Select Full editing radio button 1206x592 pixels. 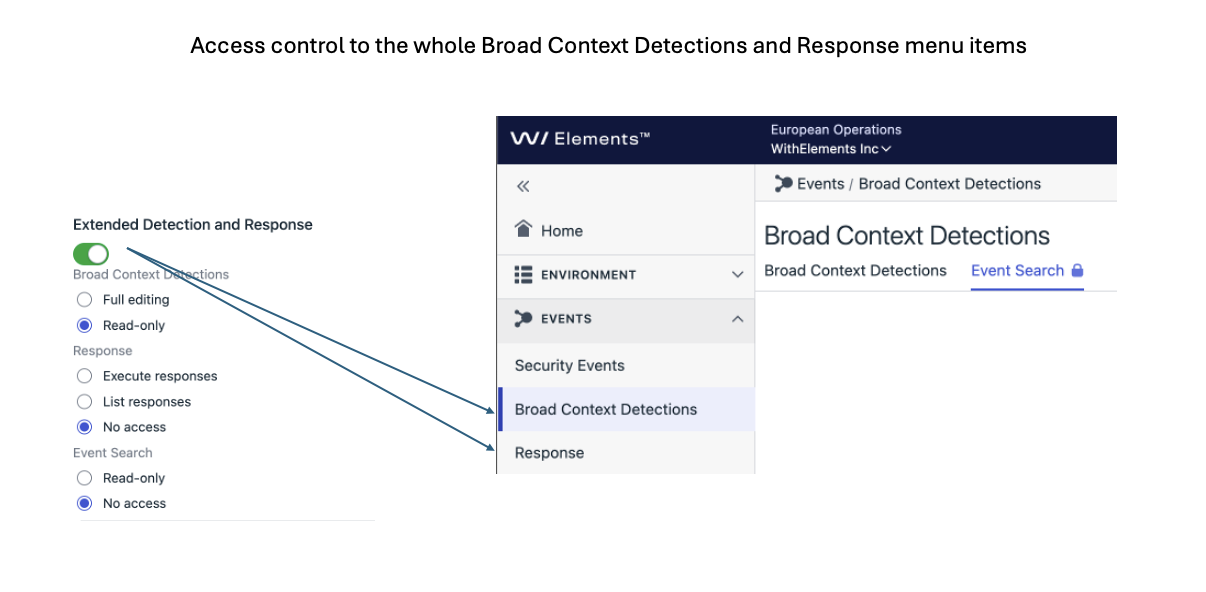click(x=84, y=299)
